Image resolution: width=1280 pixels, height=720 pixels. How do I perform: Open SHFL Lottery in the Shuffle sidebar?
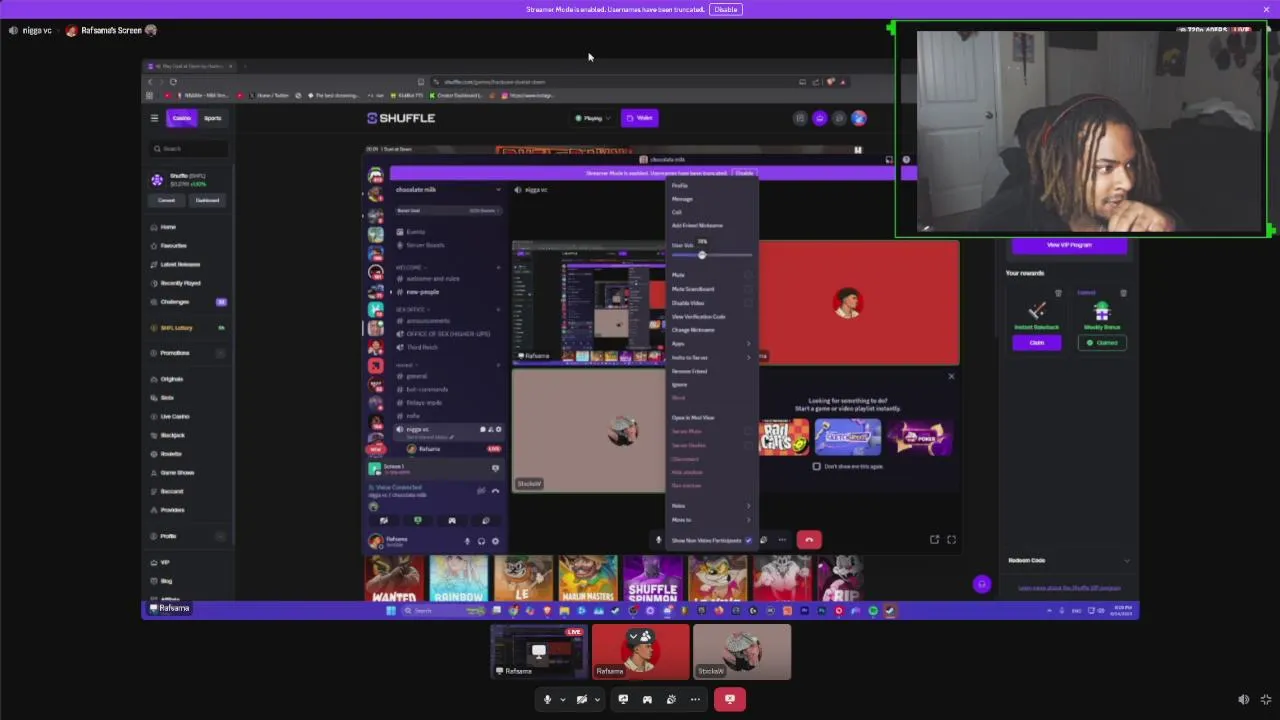click(x=188, y=328)
